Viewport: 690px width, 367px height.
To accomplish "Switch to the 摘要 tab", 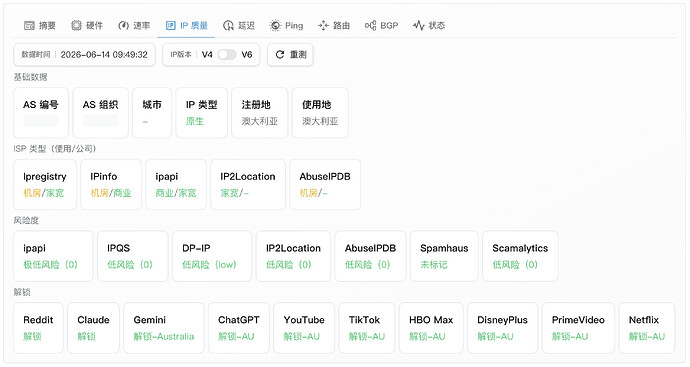I will [x=40, y=26].
